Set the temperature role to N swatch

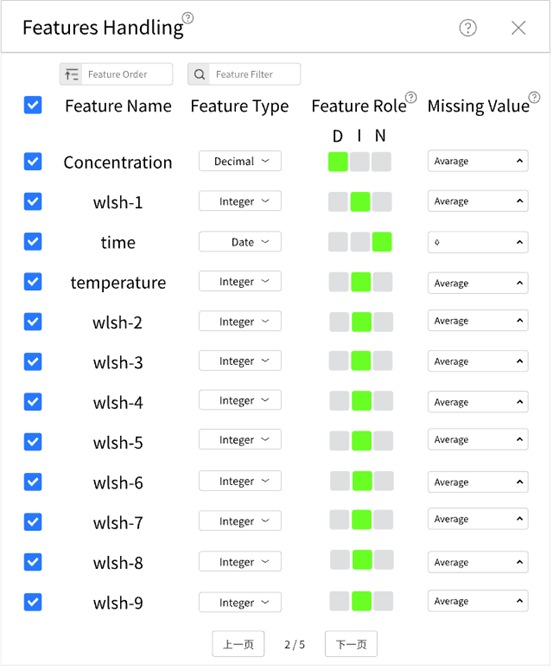pos(382,282)
